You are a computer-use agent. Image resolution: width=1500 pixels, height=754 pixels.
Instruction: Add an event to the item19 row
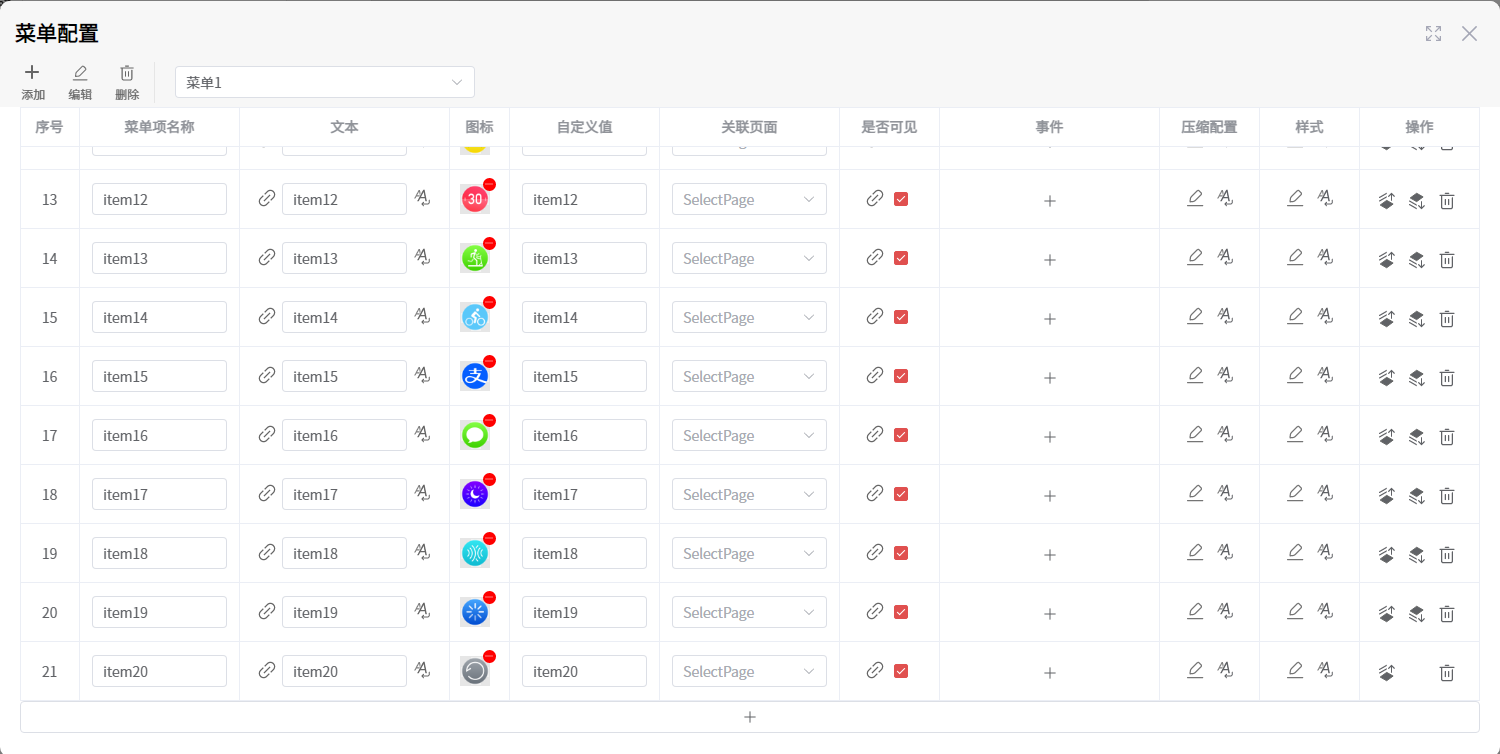pyautogui.click(x=1049, y=613)
